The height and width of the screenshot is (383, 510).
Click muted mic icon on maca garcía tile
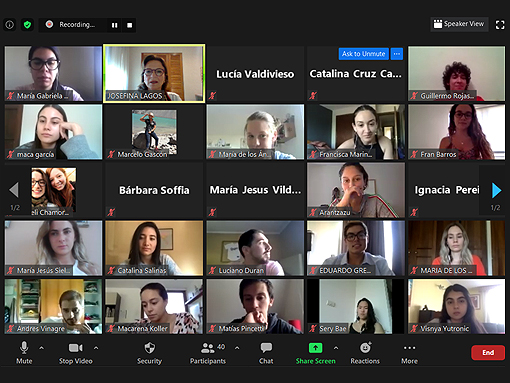pos(11,154)
